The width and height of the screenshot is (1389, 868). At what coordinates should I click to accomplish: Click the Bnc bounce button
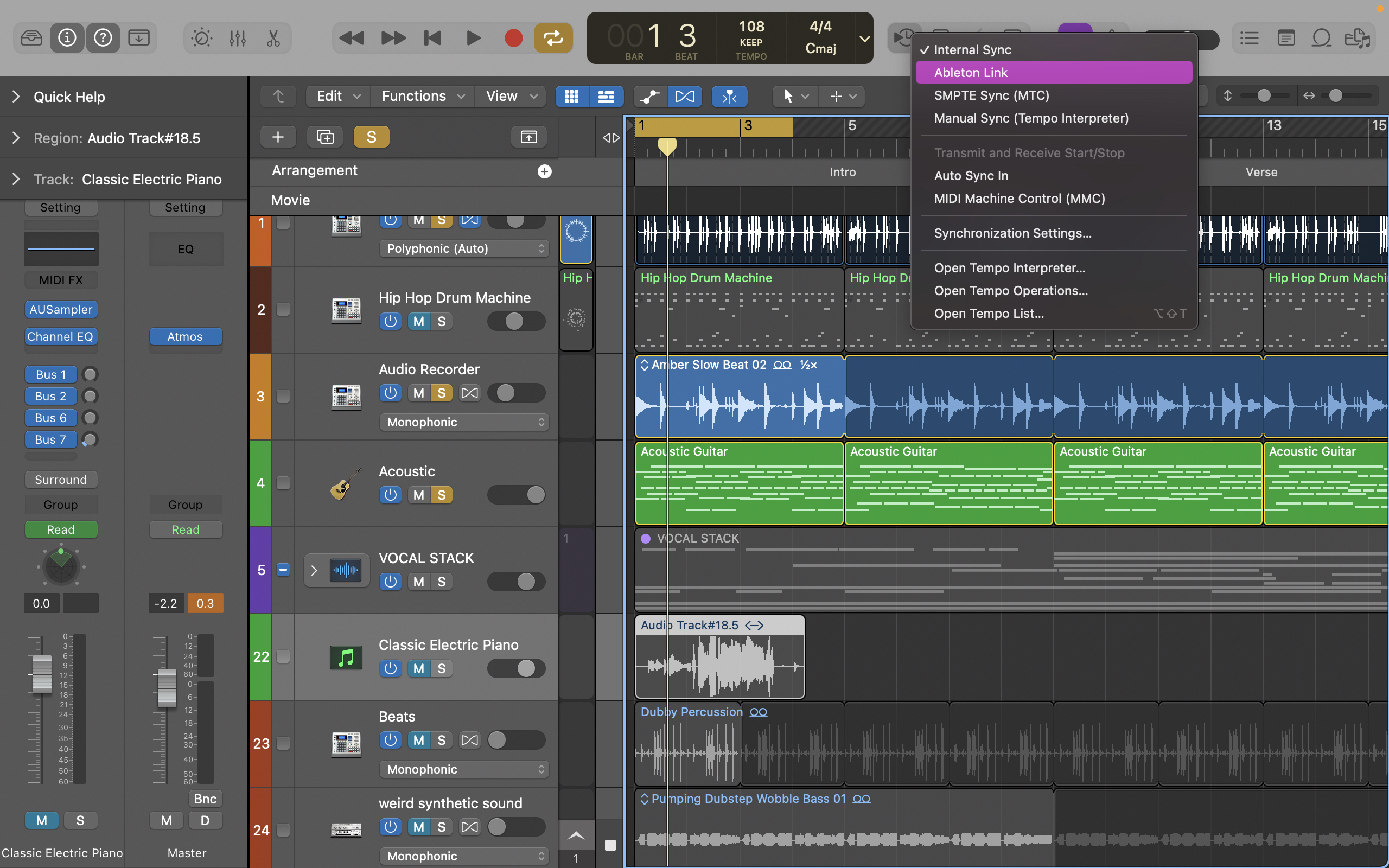(x=205, y=799)
